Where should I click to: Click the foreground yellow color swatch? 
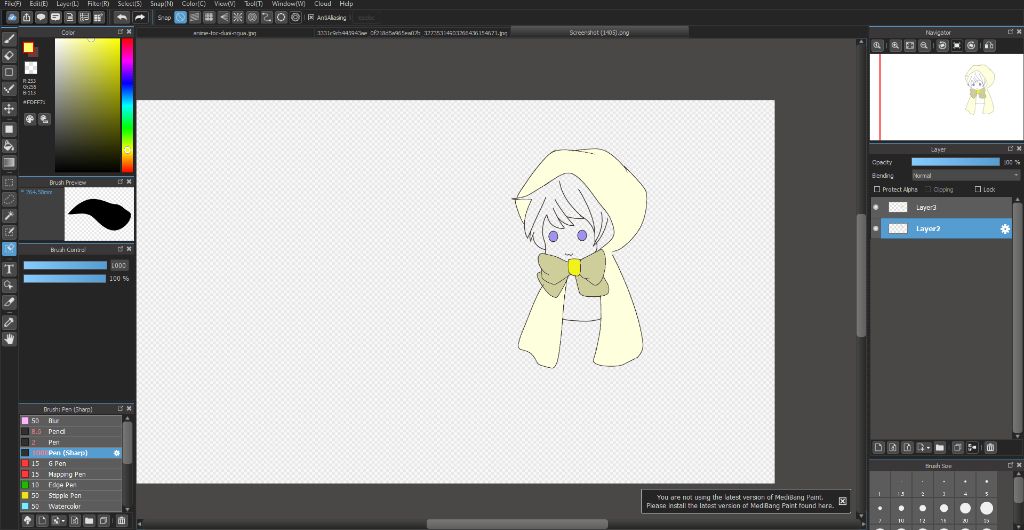[28, 47]
